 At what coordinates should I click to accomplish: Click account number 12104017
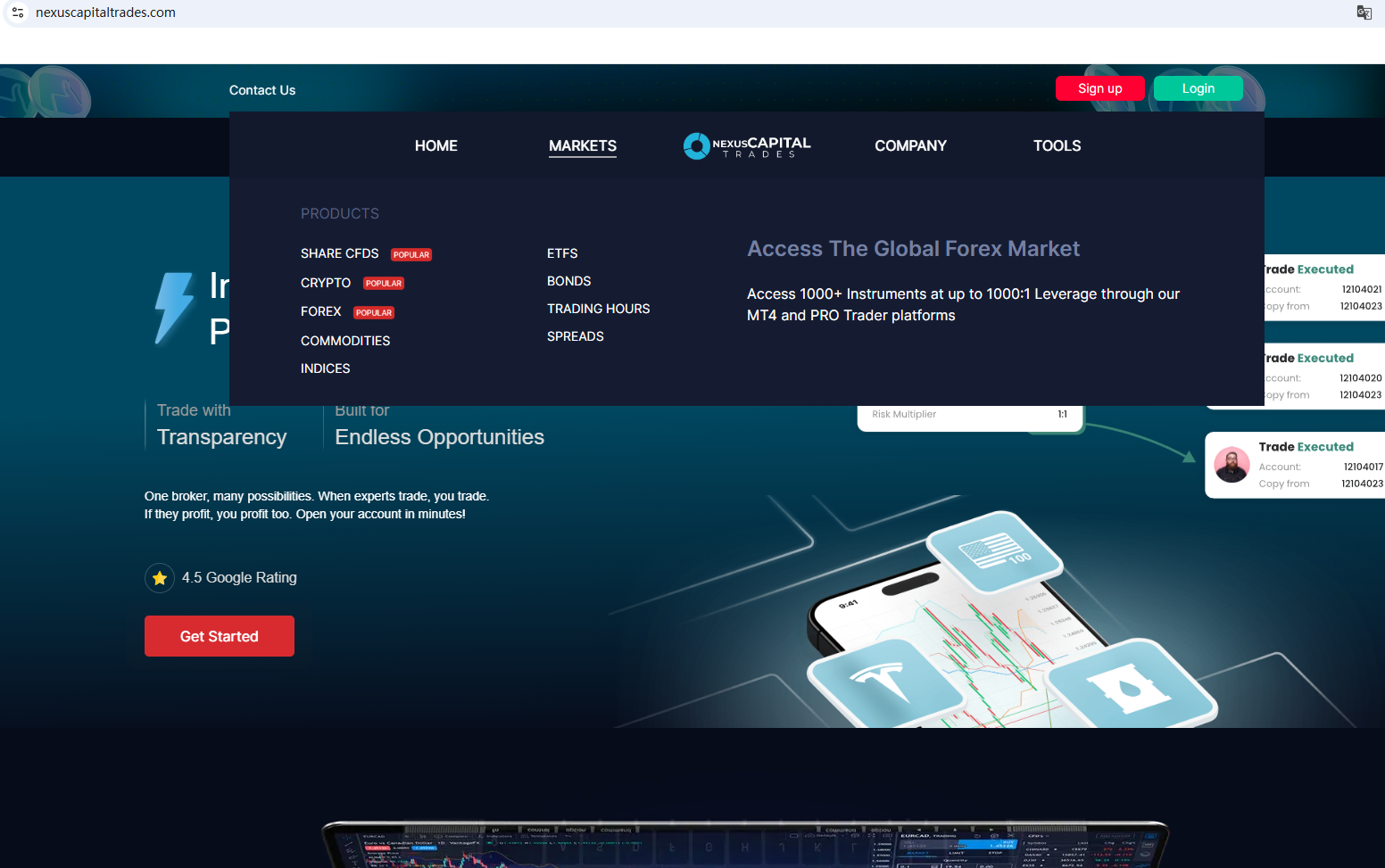coord(1364,467)
